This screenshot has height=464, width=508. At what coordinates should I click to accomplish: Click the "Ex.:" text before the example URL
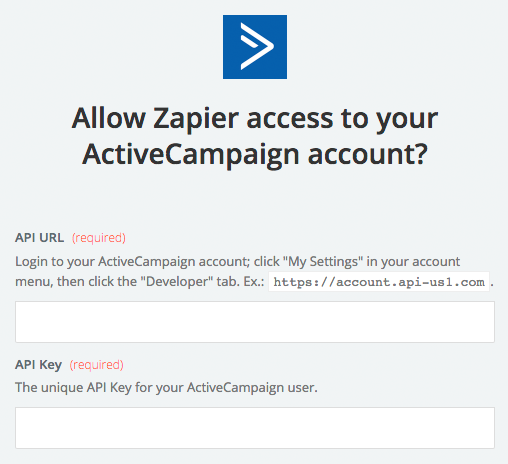[x=254, y=282]
